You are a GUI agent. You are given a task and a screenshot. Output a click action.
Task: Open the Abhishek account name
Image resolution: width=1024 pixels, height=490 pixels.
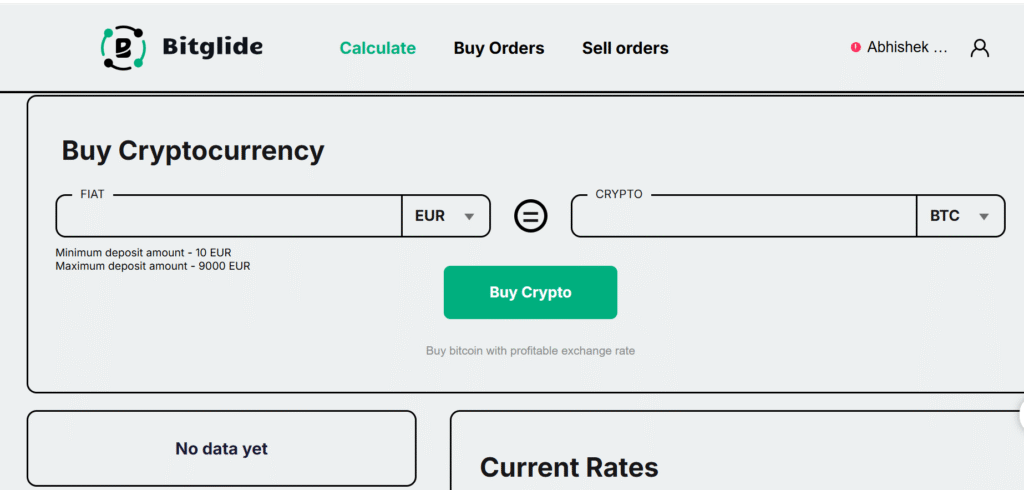(907, 47)
